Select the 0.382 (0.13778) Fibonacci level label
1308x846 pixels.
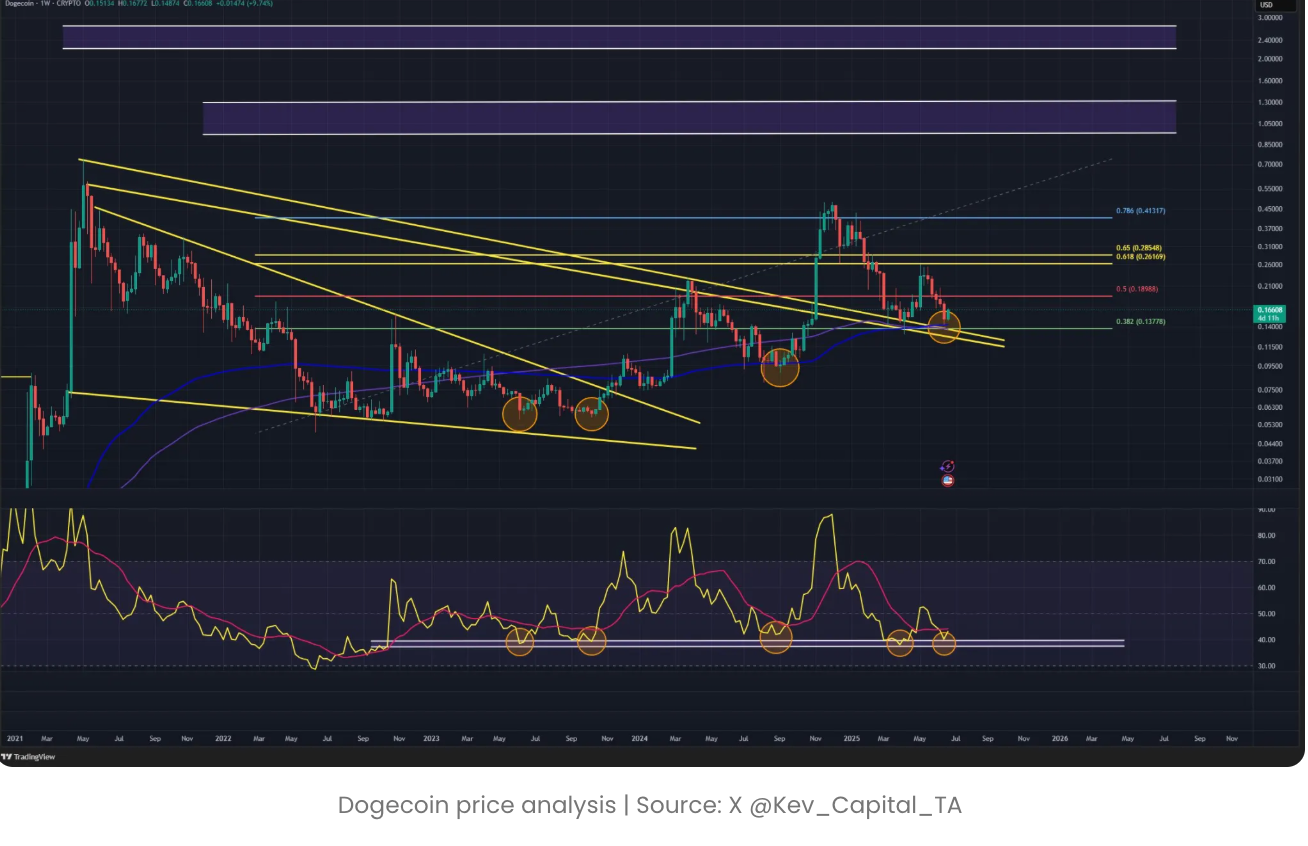[1140, 322]
